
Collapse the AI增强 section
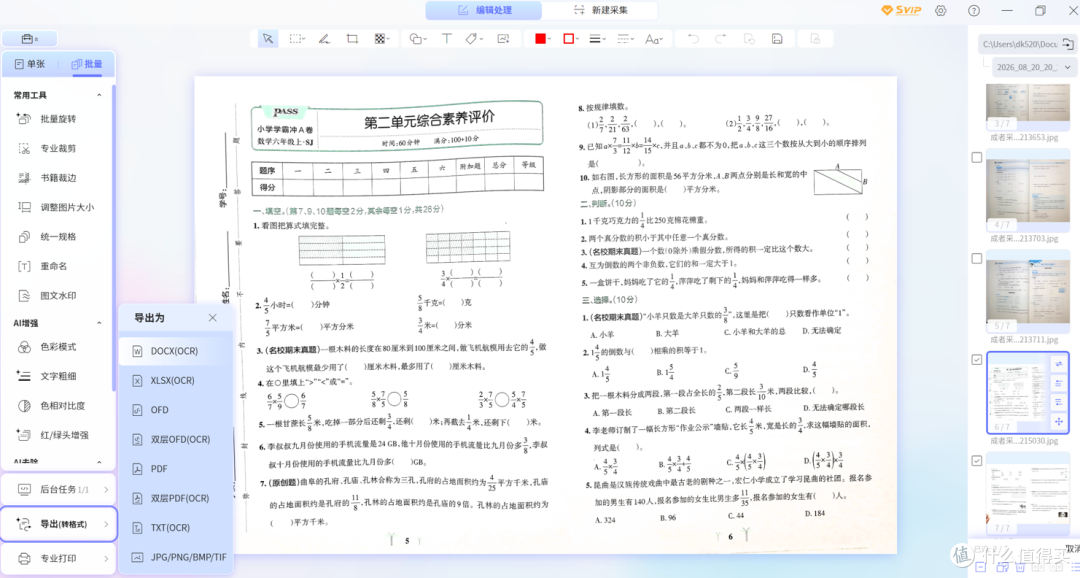click(x=99, y=322)
